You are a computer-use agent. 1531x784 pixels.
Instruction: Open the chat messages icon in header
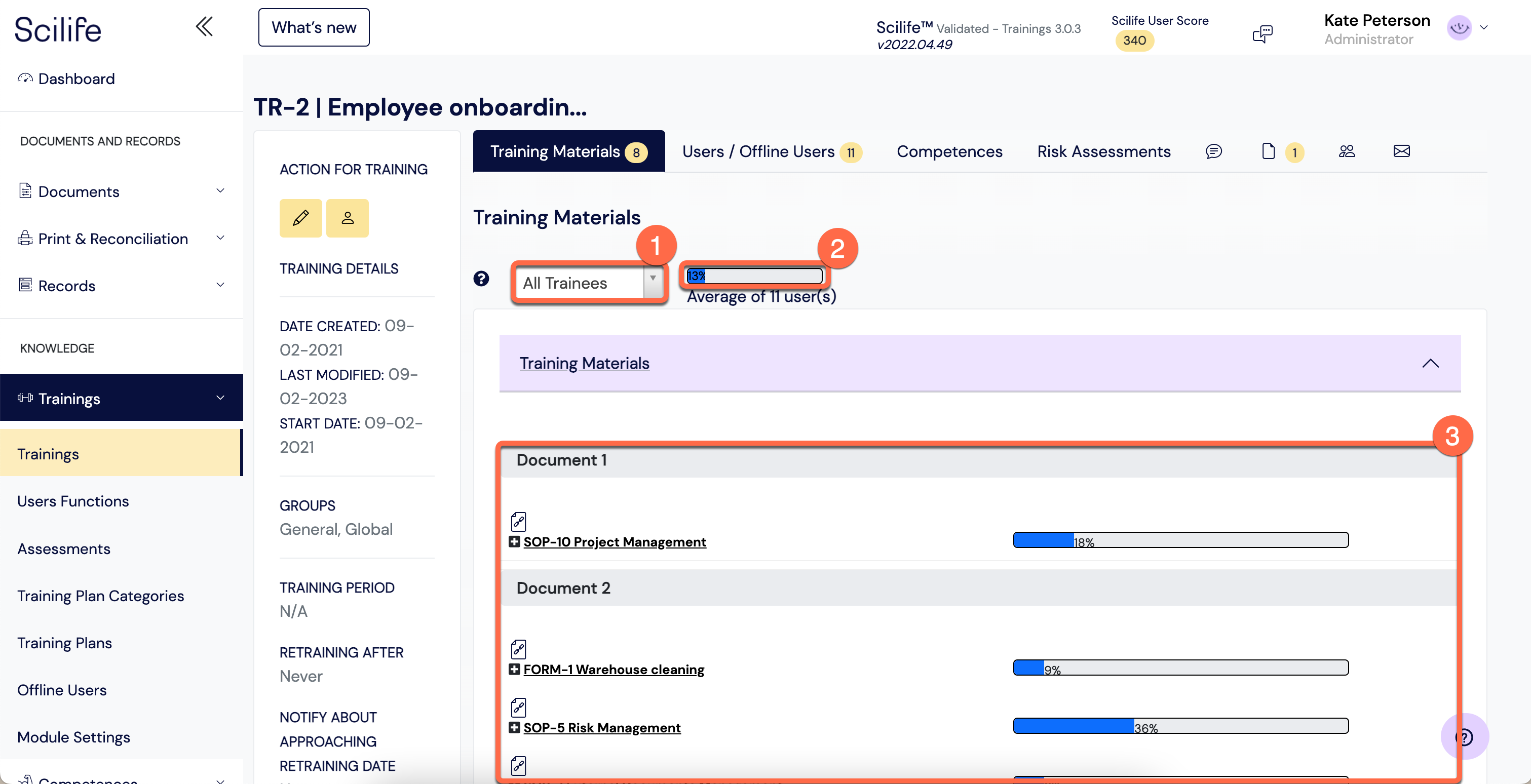[x=1262, y=34]
